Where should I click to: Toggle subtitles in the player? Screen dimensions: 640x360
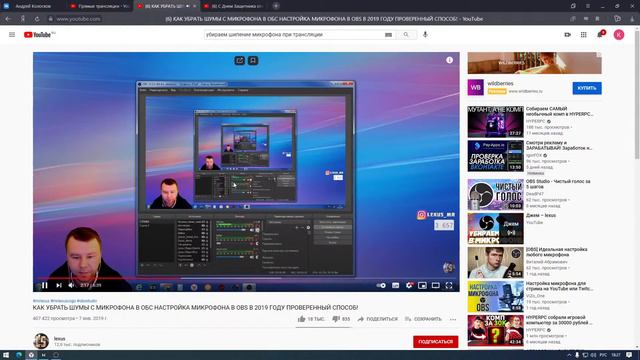click(x=396, y=285)
